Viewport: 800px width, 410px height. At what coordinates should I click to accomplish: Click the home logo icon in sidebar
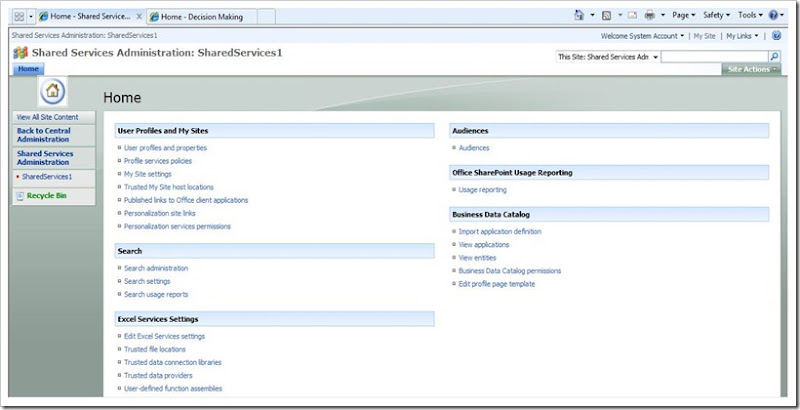[52, 93]
